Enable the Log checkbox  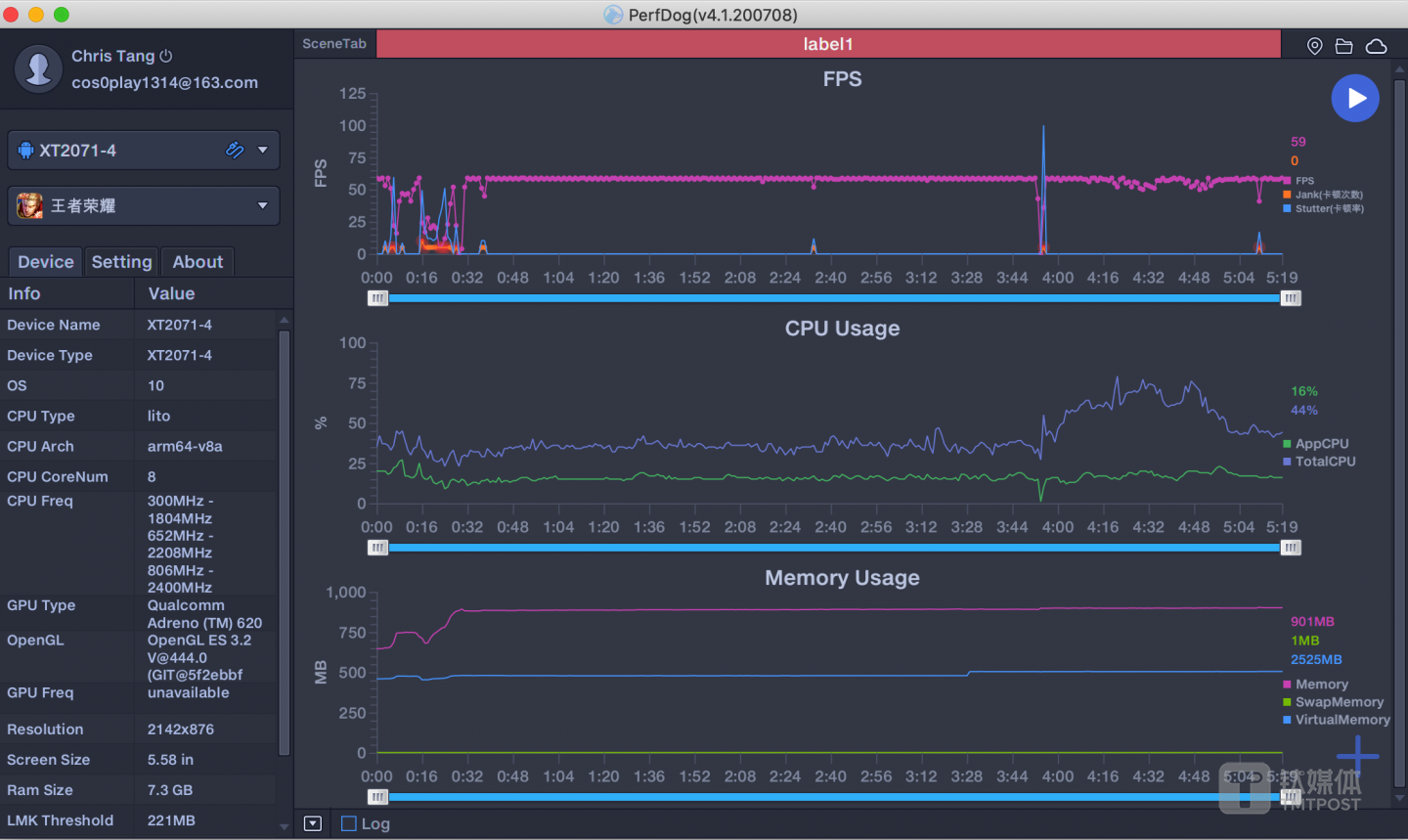pyautogui.click(x=349, y=823)
